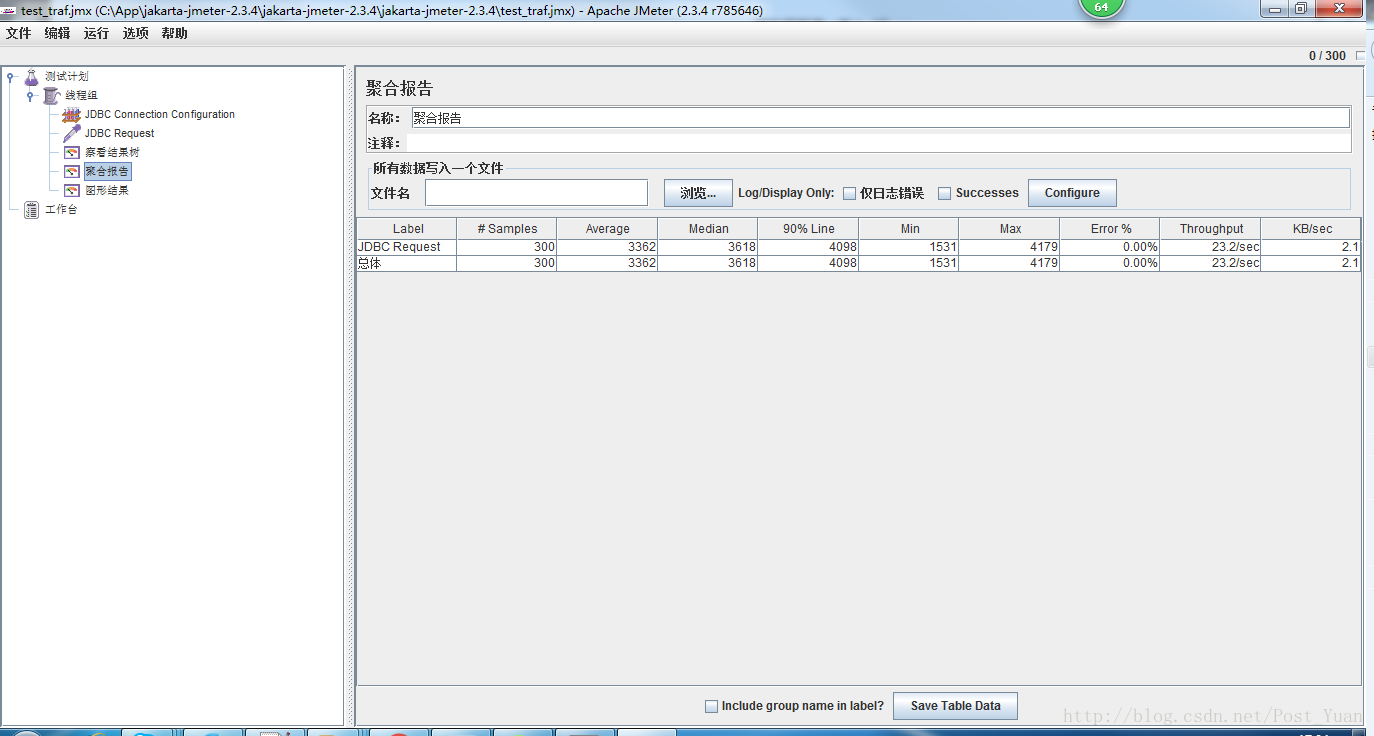Click Samples value 300 in JDBC Request row
The image size is (1374, 736).
tap(507, 247)
